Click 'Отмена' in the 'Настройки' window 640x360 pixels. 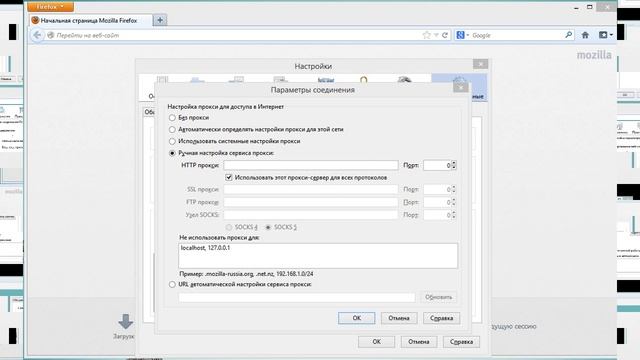click(x=419, y=342)
